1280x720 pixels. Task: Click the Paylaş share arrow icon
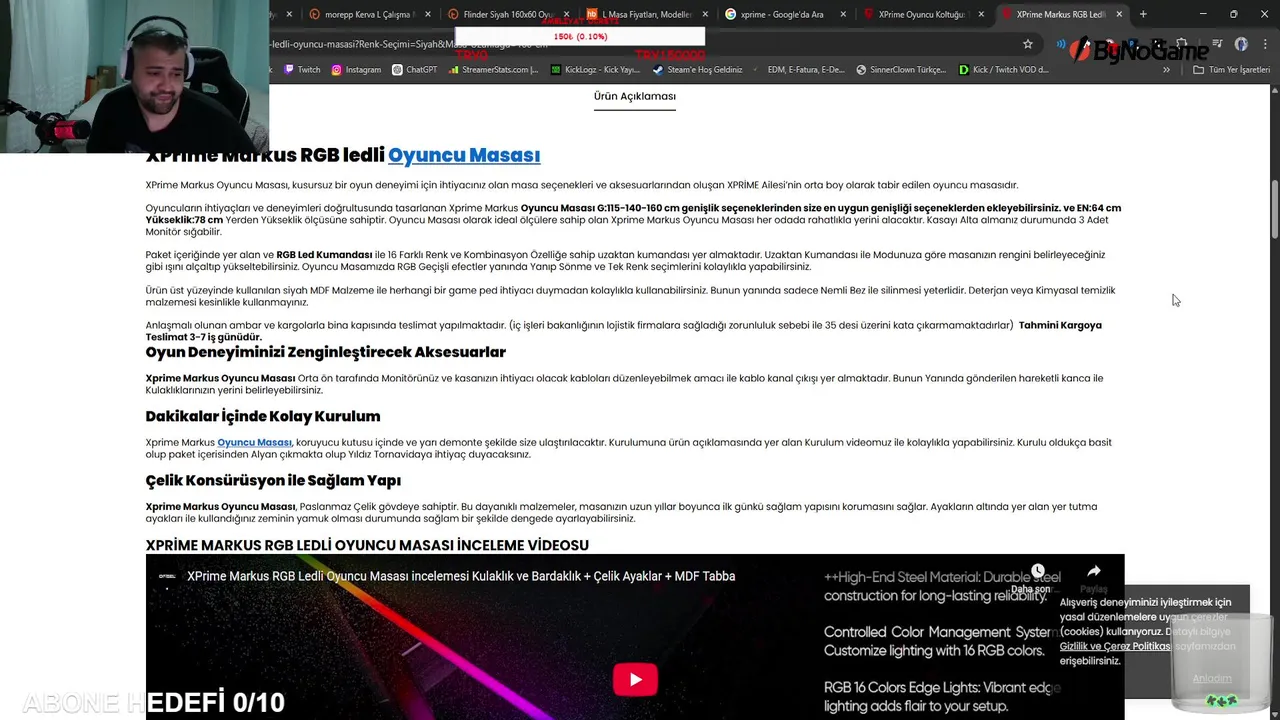pos(1094,571)
